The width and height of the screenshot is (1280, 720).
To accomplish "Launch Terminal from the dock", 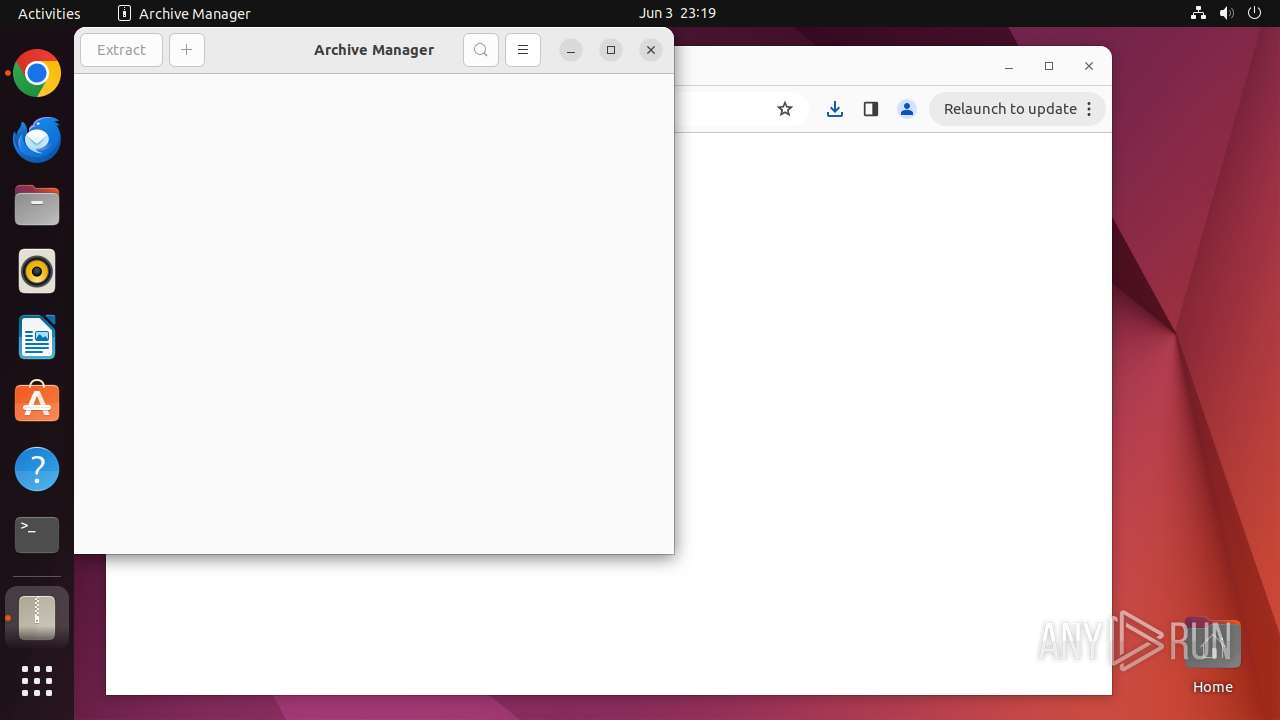I will pyautogui.click(x=37, y=535).
